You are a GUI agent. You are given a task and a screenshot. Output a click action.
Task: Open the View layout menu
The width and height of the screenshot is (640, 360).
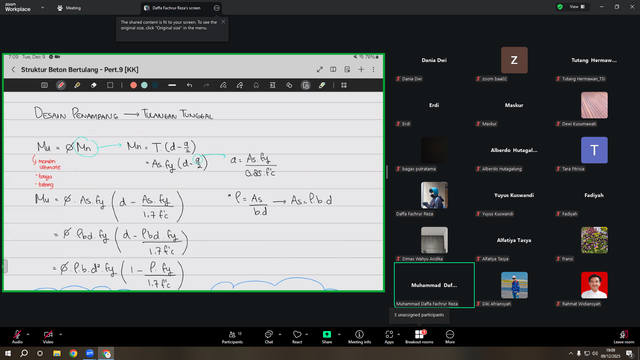pos(578,7)
